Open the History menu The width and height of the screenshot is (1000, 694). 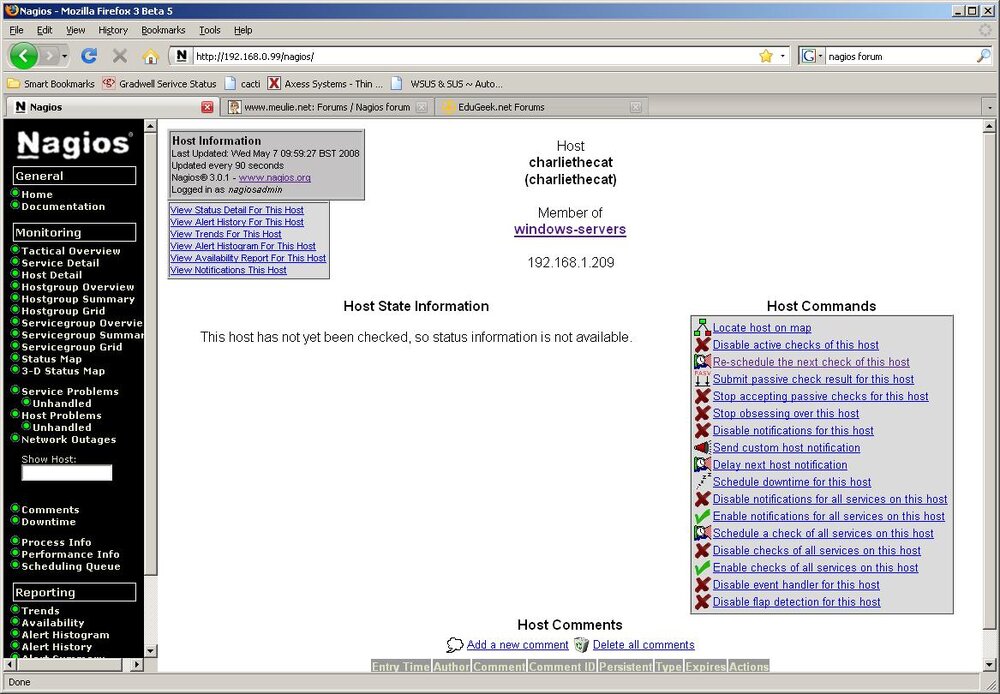113,30
